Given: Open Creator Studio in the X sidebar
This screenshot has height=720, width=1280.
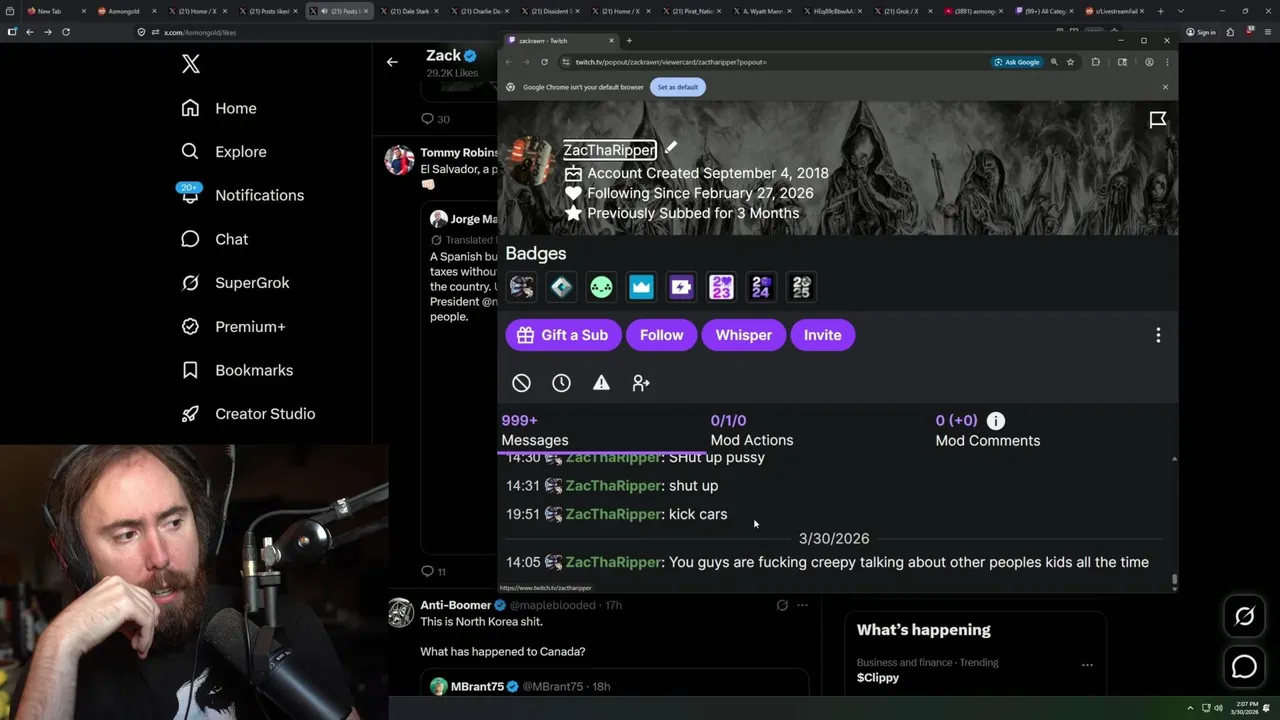Looking at the screenshot, I should tap(247, 414).
